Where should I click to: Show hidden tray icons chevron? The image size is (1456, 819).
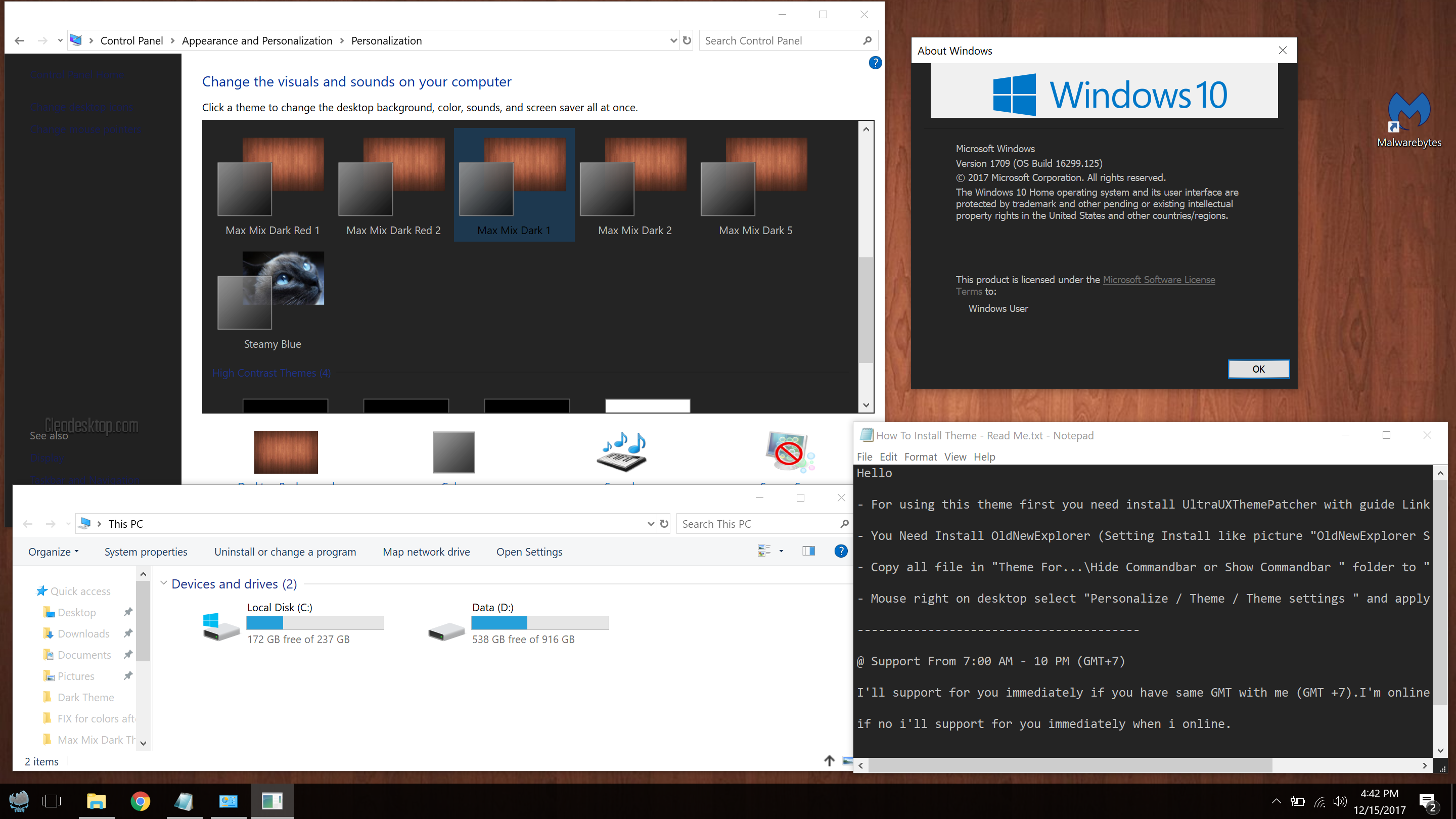point(1276,801)
